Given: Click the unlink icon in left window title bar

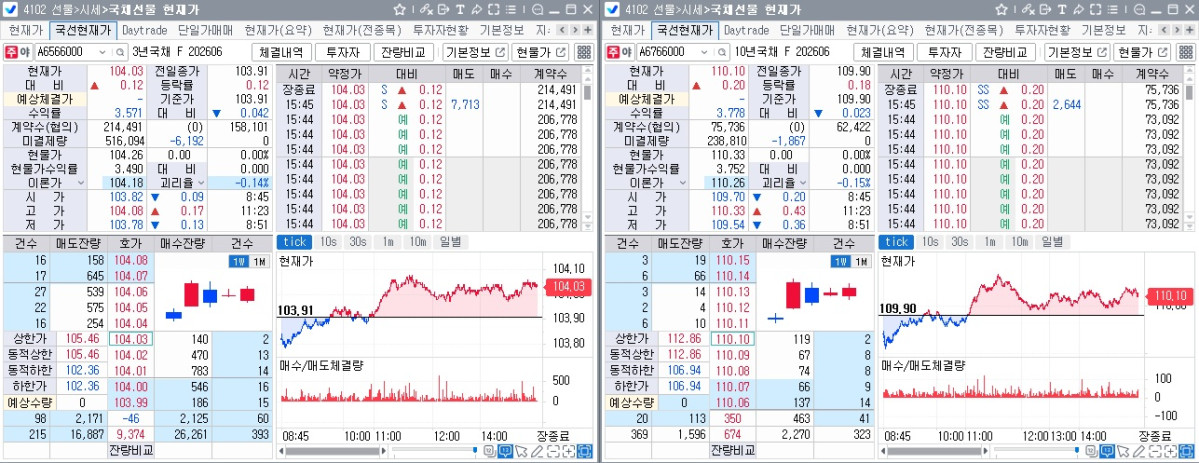Looking at the screenshot, I should pyautogui.click(x=427, y=10).
